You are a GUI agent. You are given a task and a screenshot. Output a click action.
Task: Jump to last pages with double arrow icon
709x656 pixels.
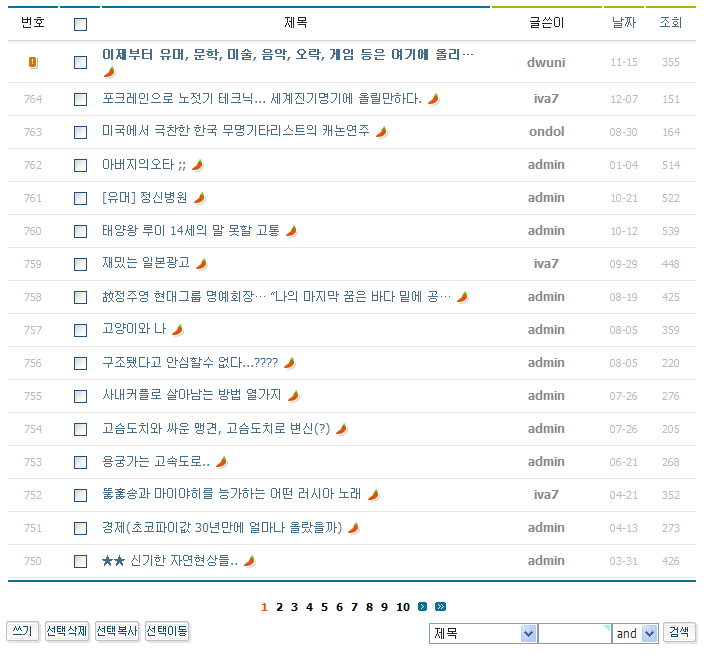440,606
